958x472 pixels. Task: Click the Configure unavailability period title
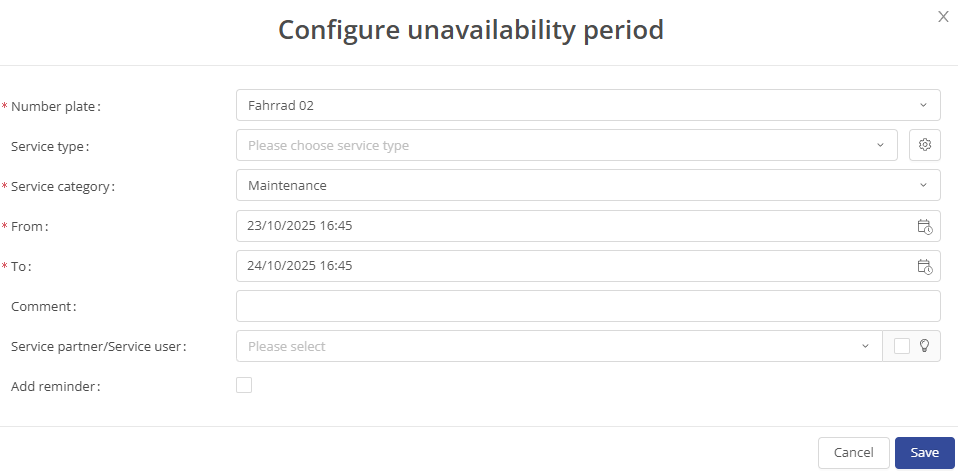pyautogui.click(x=471, y=30)
